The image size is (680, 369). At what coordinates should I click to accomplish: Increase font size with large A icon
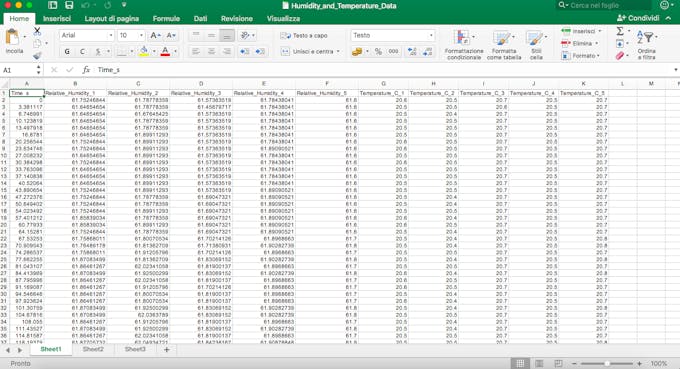pyautogui.click(x=155, y=36)
